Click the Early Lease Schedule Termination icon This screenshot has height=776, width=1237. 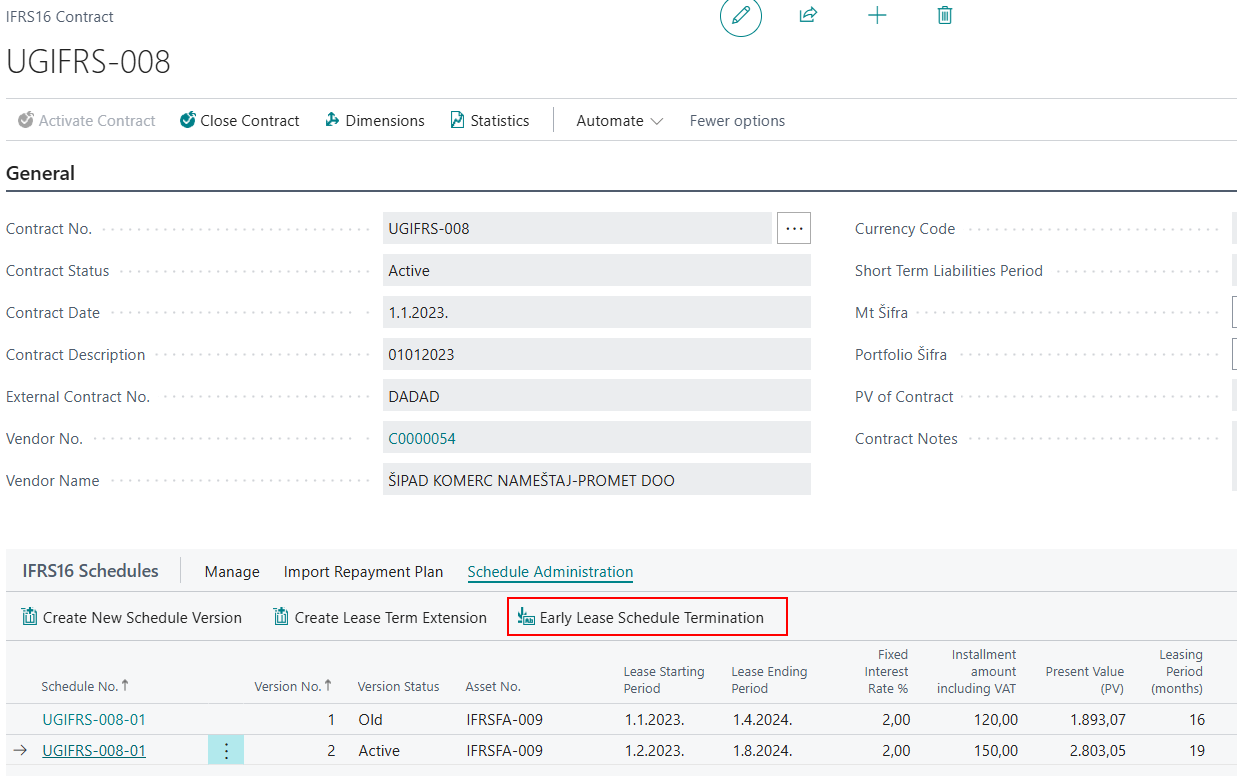(526, 617)
